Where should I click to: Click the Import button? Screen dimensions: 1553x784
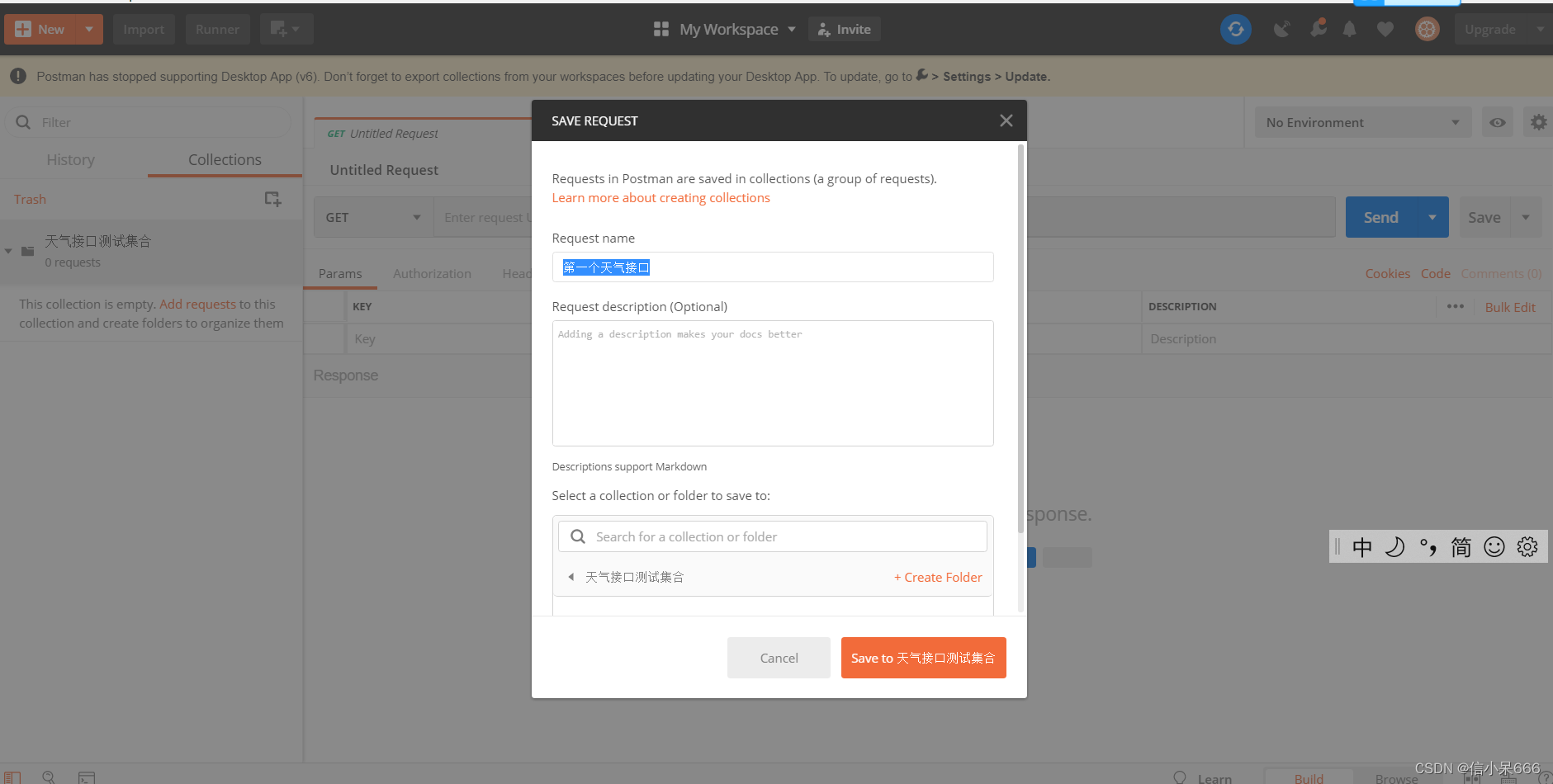(144, 29)
